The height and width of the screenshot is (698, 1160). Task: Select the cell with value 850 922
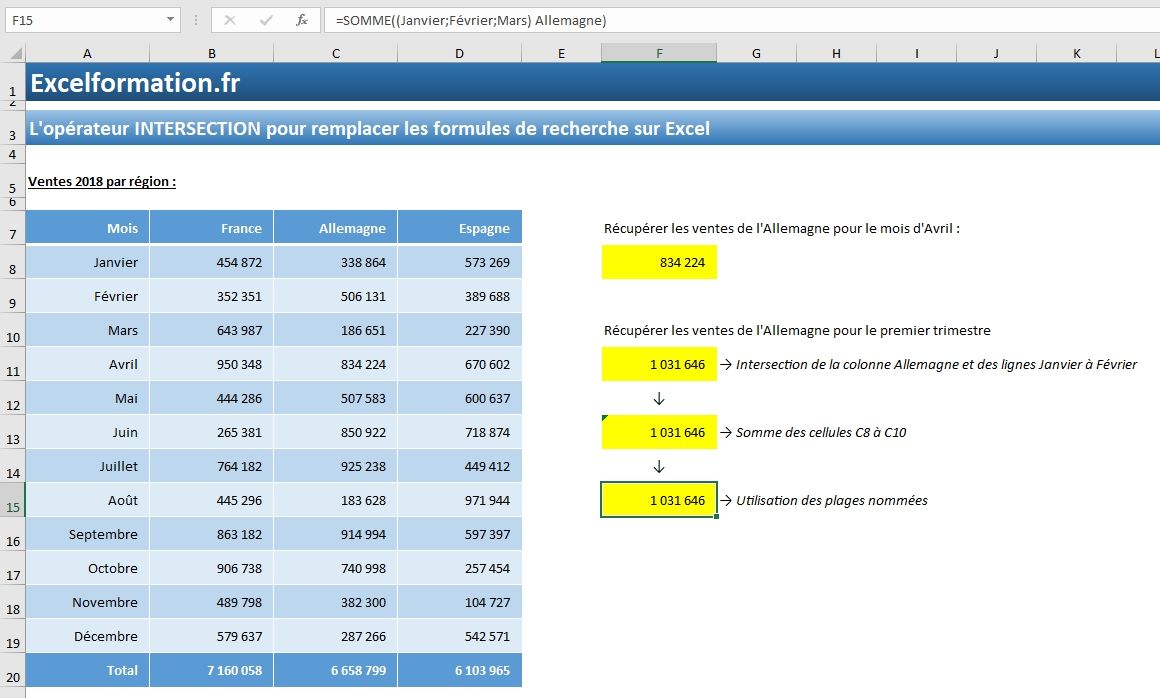pos(336,433)
